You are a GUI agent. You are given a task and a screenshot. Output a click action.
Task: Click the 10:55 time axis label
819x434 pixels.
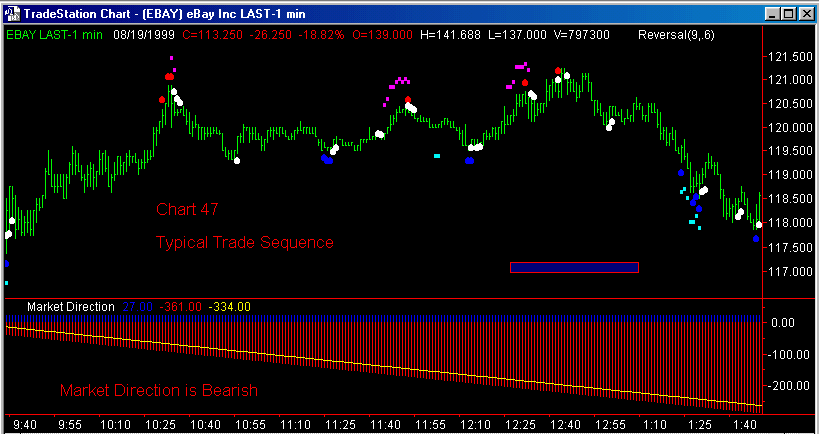pyautogui.click(x=249, y=425)
